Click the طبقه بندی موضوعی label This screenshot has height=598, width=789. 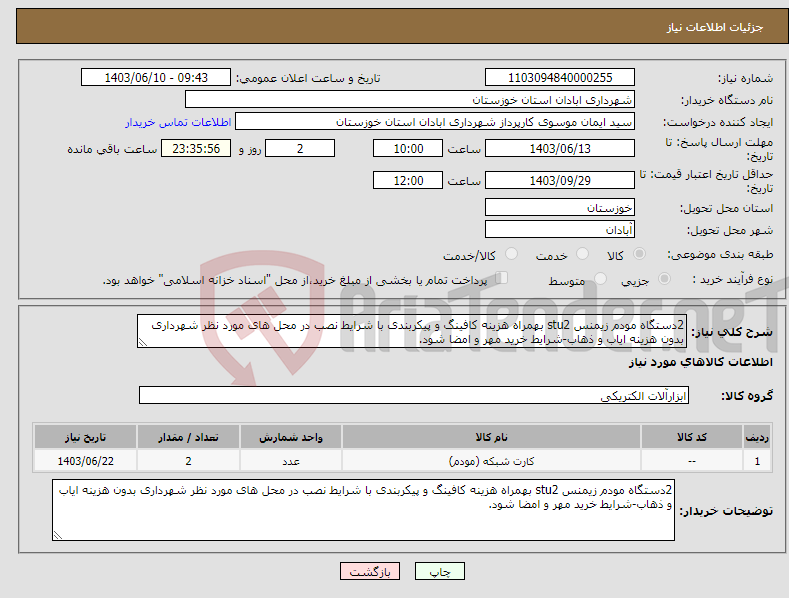click(720, 254)
